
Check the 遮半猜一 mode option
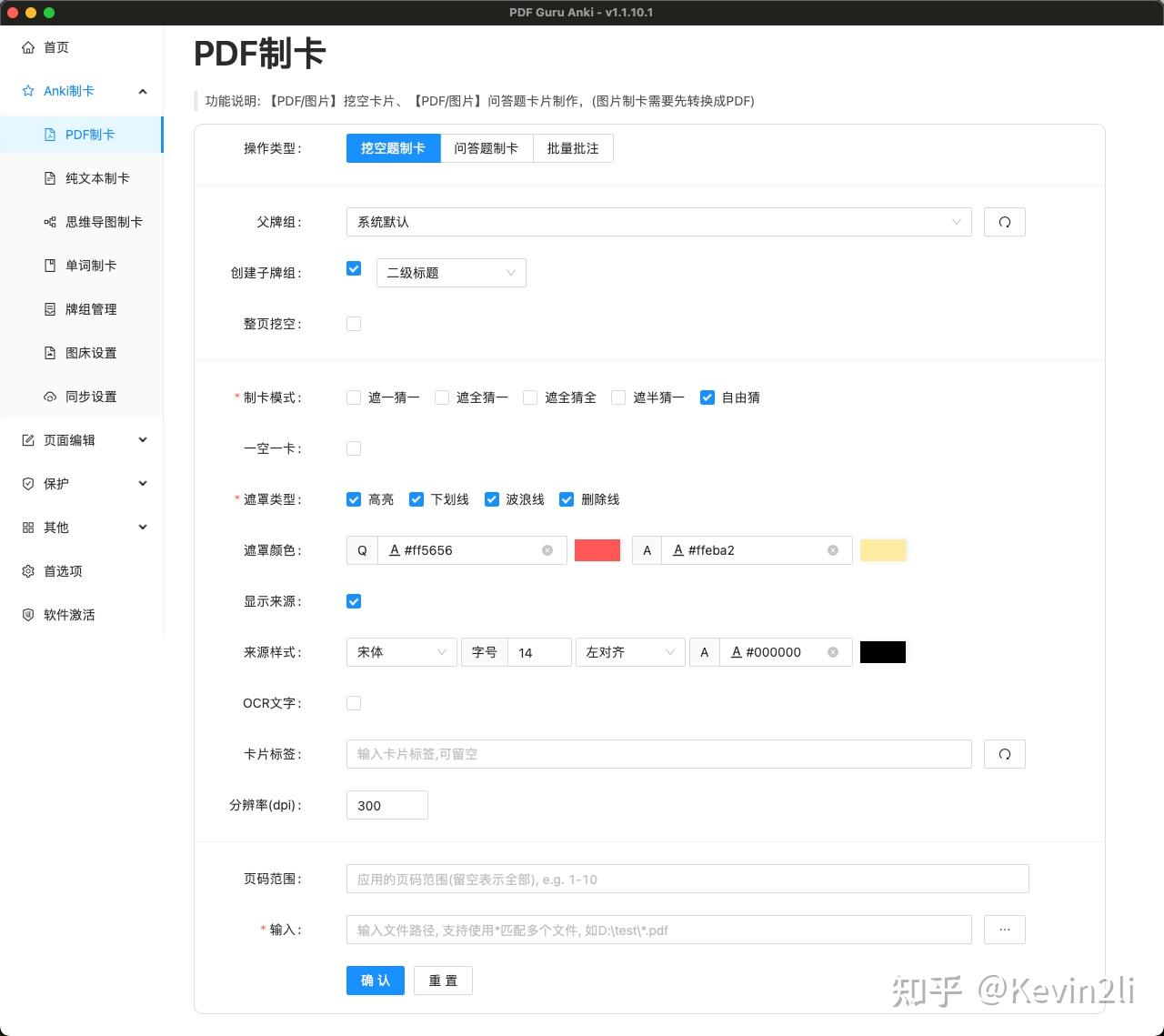pos(618,397)
